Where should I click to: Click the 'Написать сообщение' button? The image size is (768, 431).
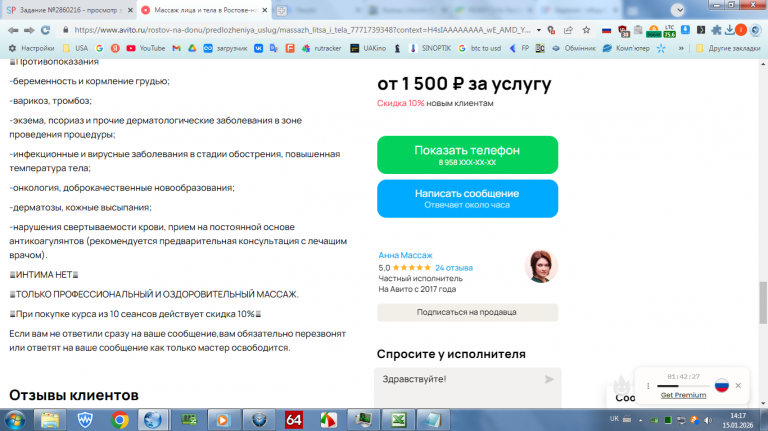pos(467,198)
